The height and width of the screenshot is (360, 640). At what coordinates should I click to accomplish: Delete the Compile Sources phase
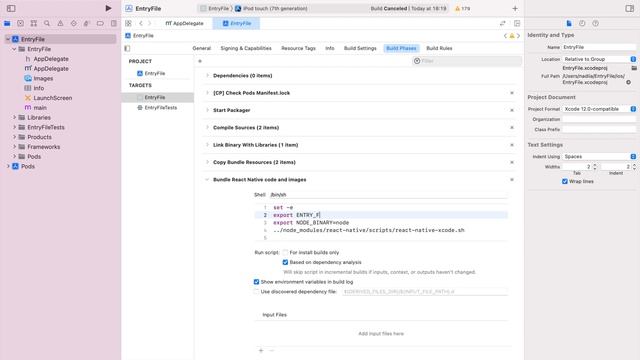(x=512, y=127)
